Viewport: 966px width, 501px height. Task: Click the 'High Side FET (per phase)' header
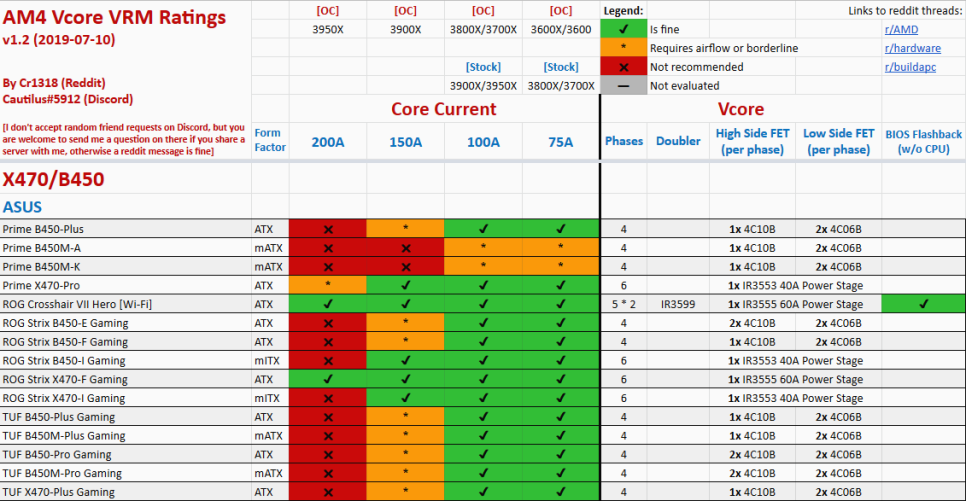[x=752, y=141]
